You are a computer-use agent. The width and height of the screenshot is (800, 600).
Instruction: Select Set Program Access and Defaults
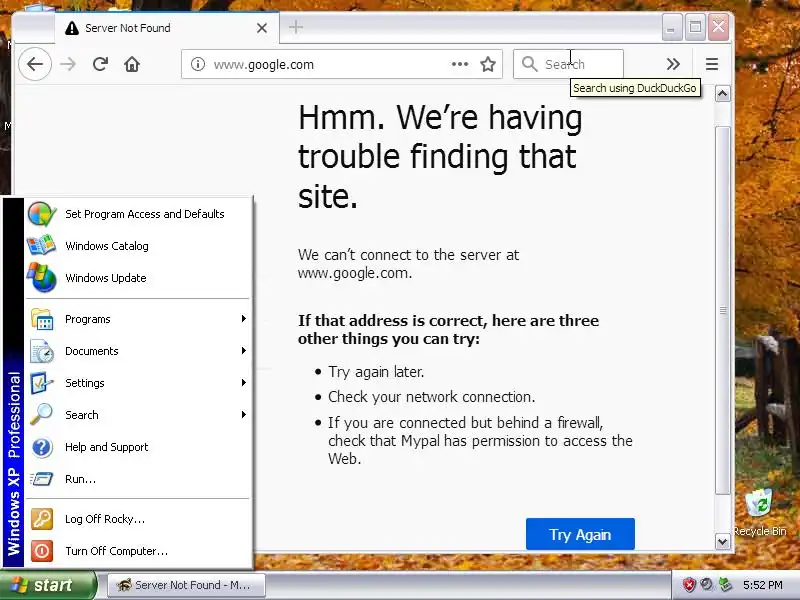(139, 214)
